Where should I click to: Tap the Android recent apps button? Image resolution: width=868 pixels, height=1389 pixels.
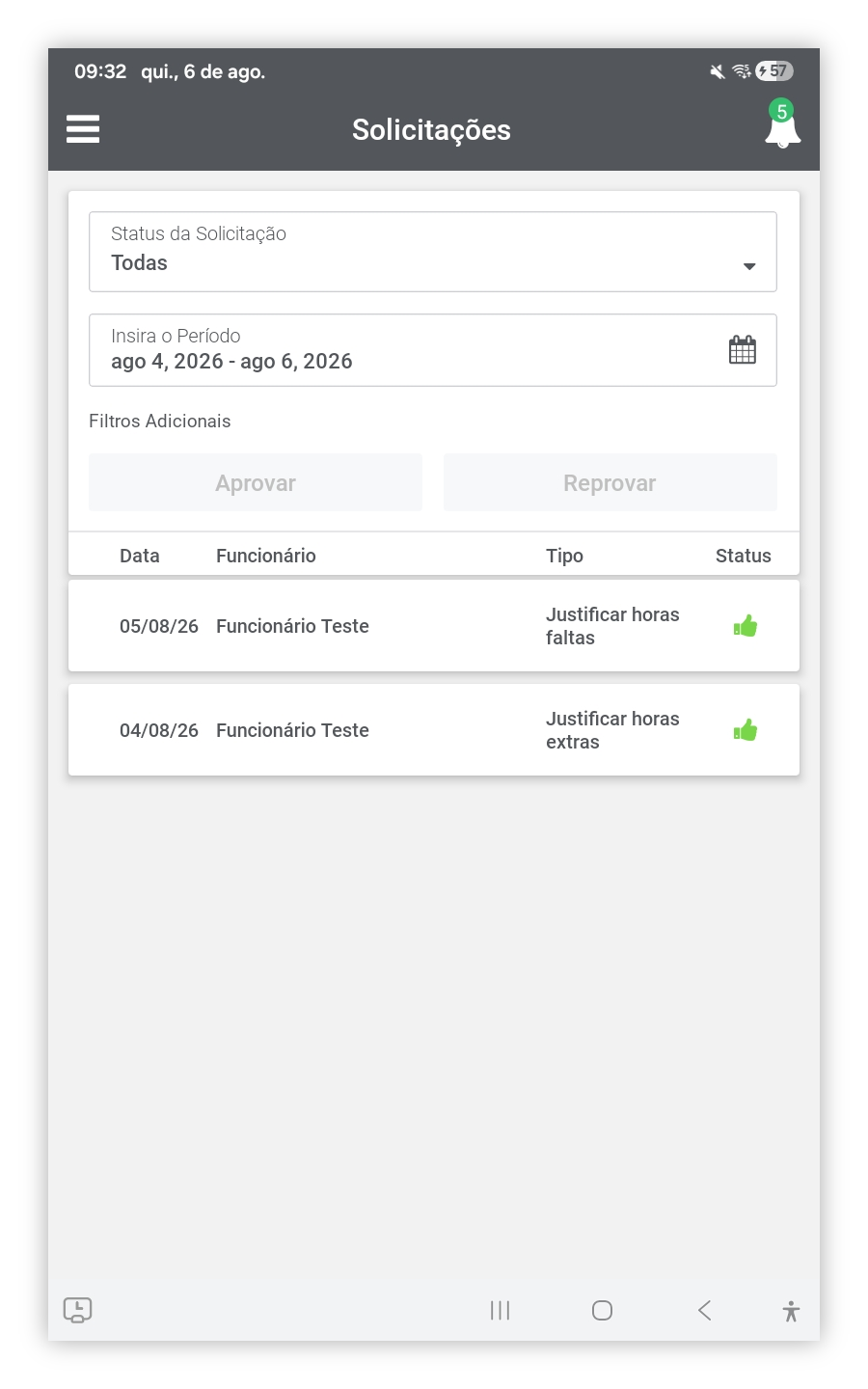click(500, 1310)
